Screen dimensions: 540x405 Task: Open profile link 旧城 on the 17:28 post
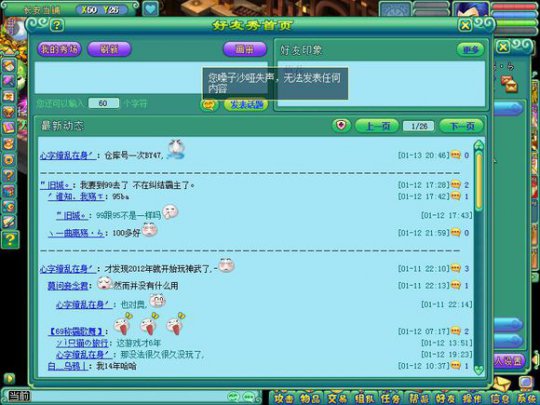[56, 185]
